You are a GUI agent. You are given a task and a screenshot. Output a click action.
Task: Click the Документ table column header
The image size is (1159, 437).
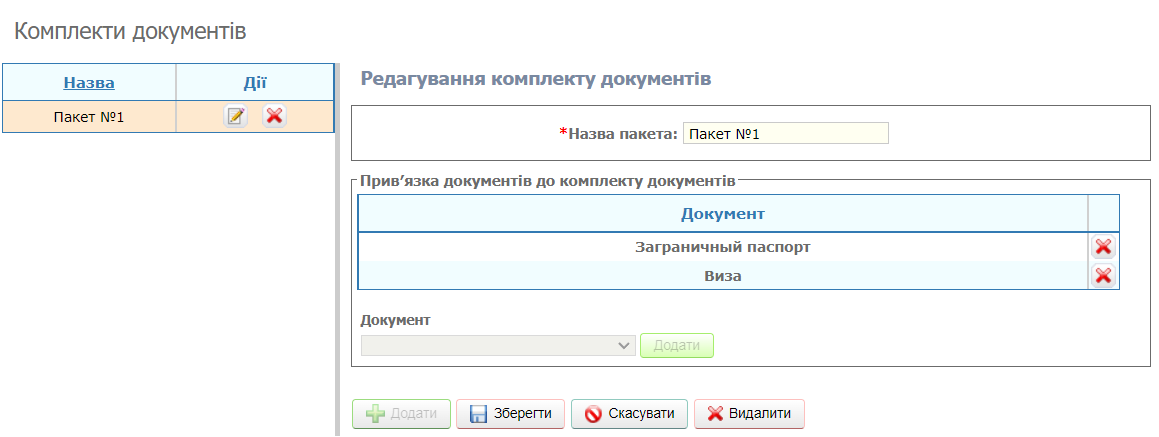(722, 214)
